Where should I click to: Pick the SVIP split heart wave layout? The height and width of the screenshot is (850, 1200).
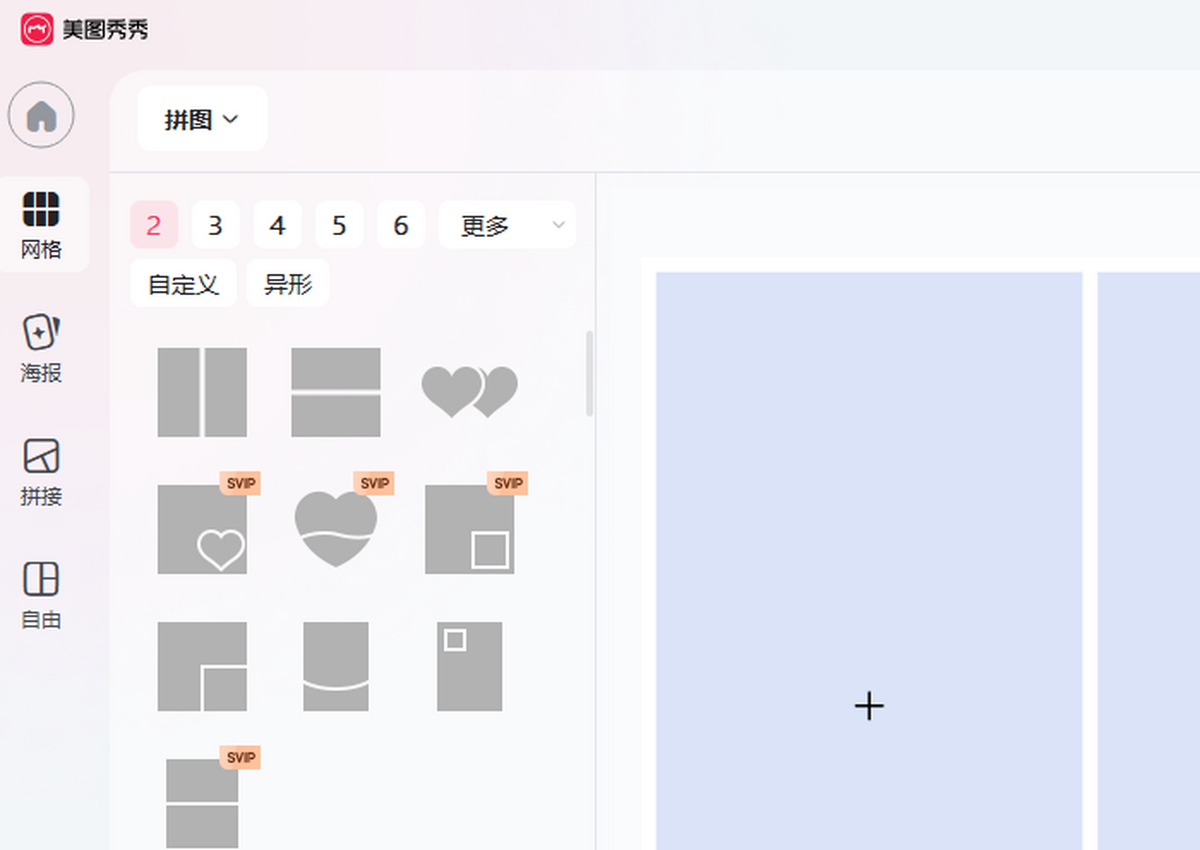336,529
